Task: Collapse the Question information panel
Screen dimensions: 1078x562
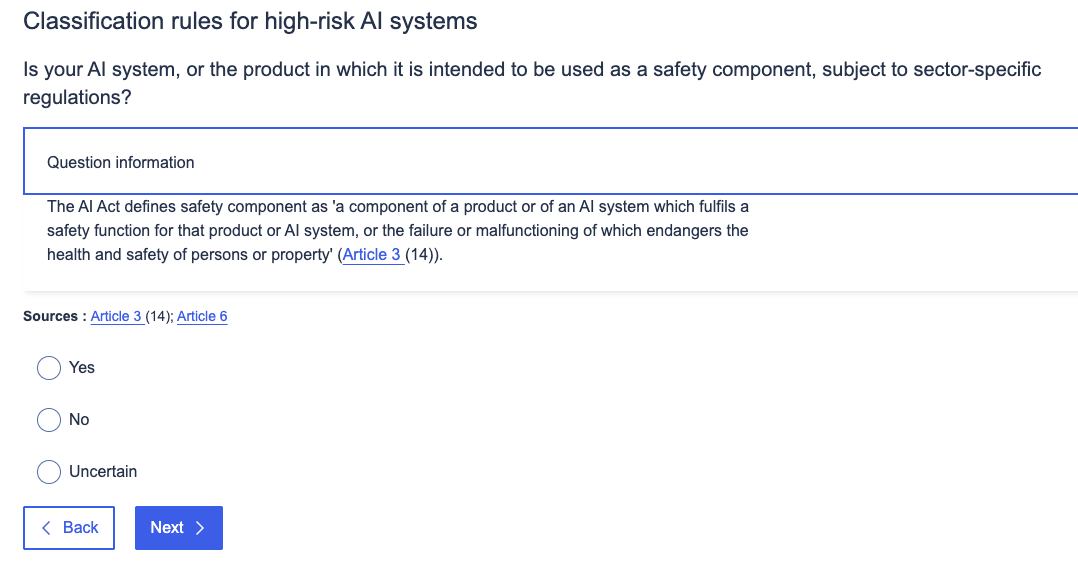Action: point(550,162)
